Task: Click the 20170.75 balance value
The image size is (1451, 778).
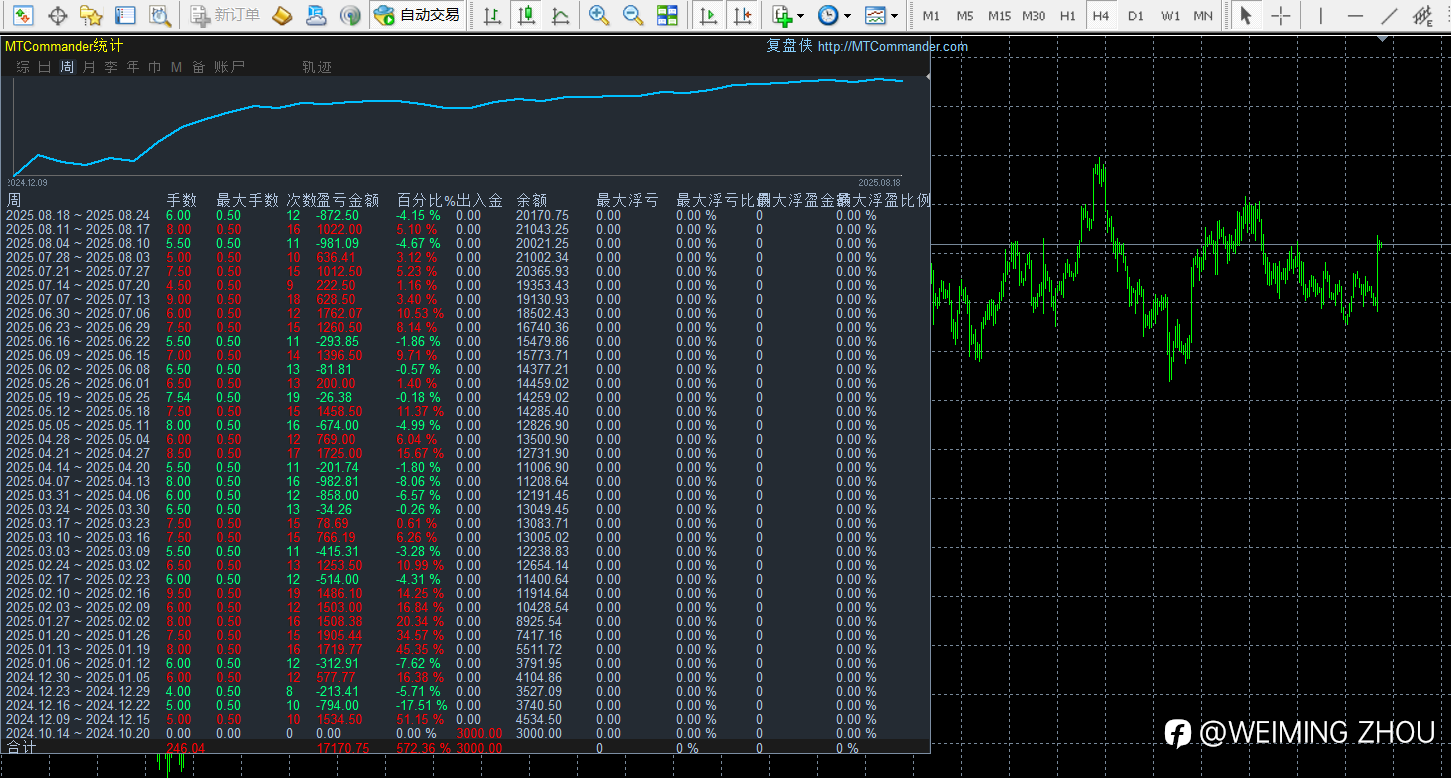Action: tap(542, 215)
